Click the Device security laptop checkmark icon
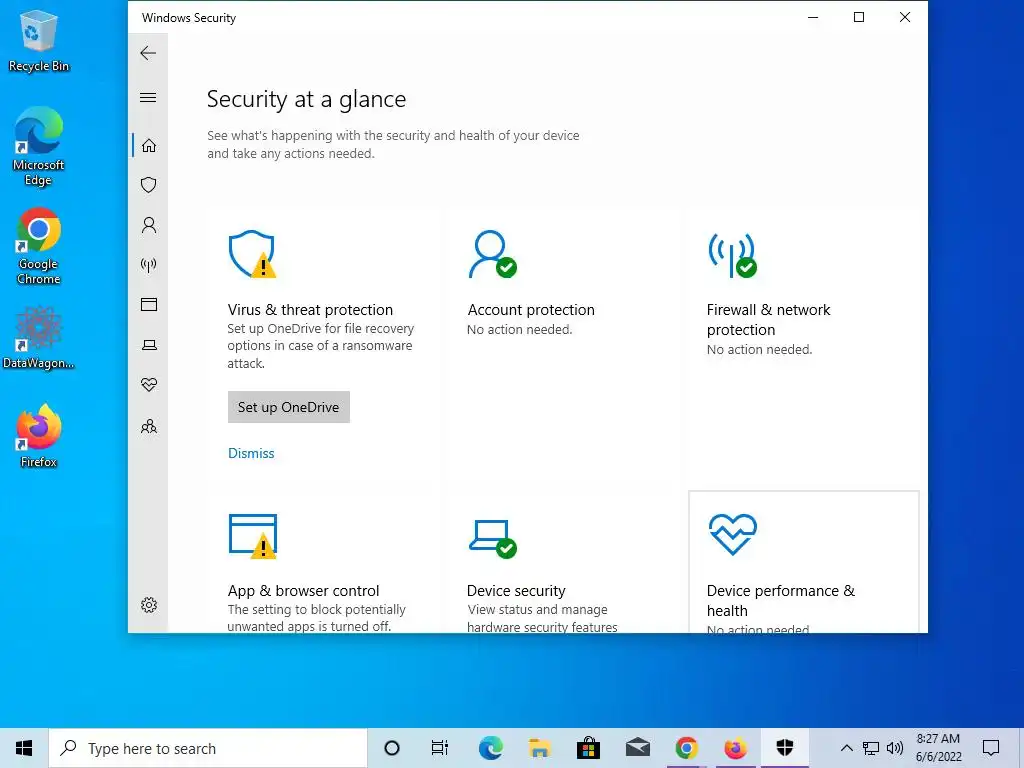The image size is (1024, 768). (492, 539)
